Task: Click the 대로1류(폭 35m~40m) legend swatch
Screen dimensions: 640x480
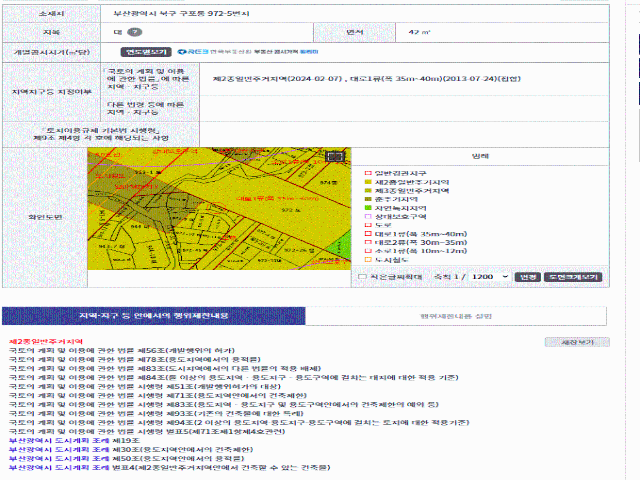Action: pyautogui.click(x=368, y=234)
